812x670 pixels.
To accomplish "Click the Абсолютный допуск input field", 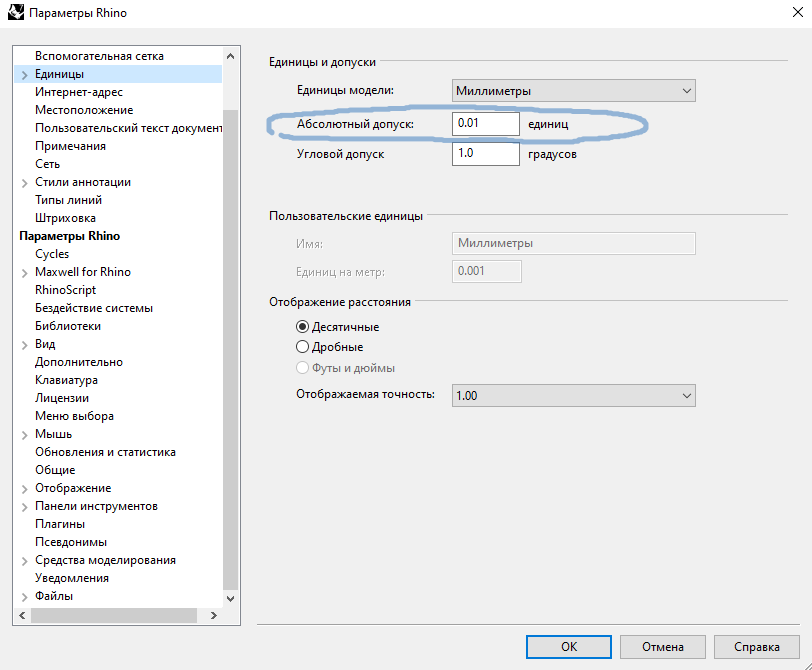I will coord(485,123).
